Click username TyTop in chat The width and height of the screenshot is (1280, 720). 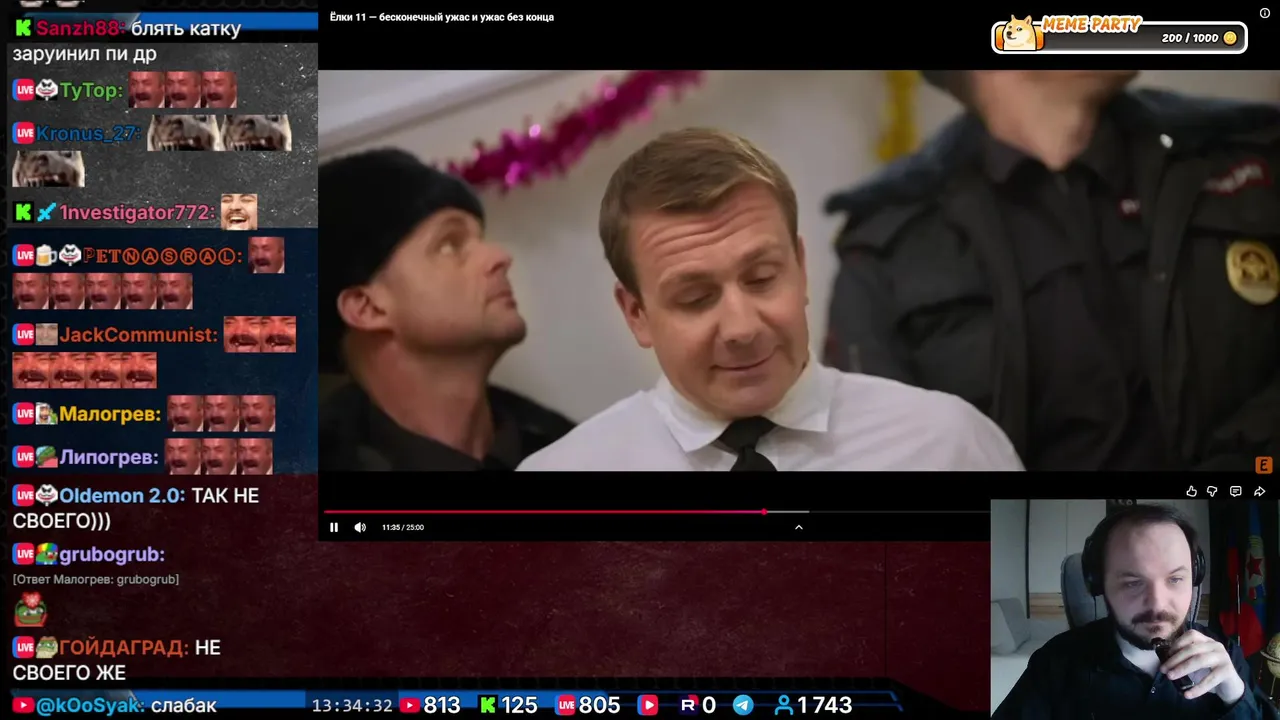pos(91,90)
